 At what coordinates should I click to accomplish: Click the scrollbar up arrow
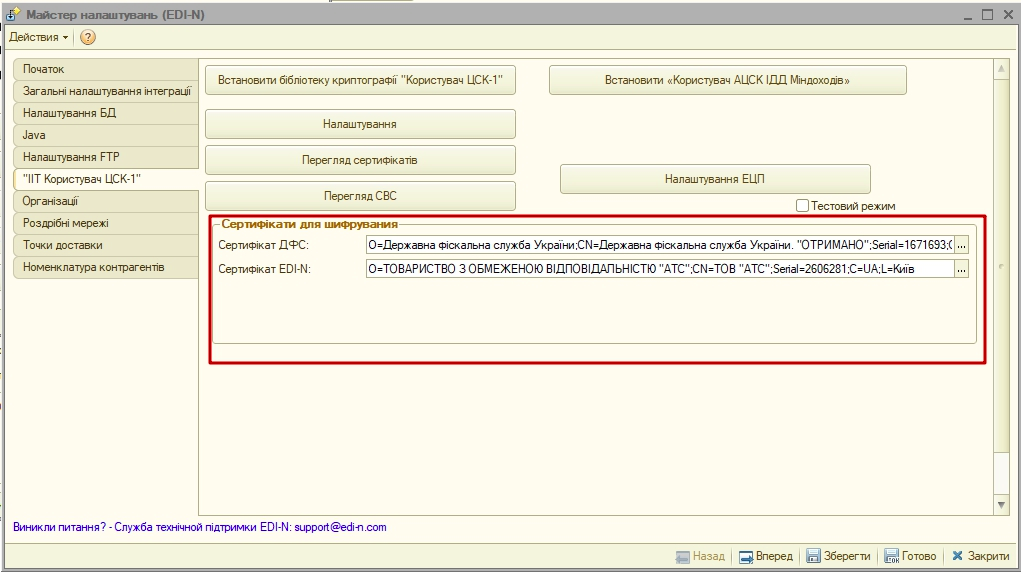click(x=1001, y=68)
